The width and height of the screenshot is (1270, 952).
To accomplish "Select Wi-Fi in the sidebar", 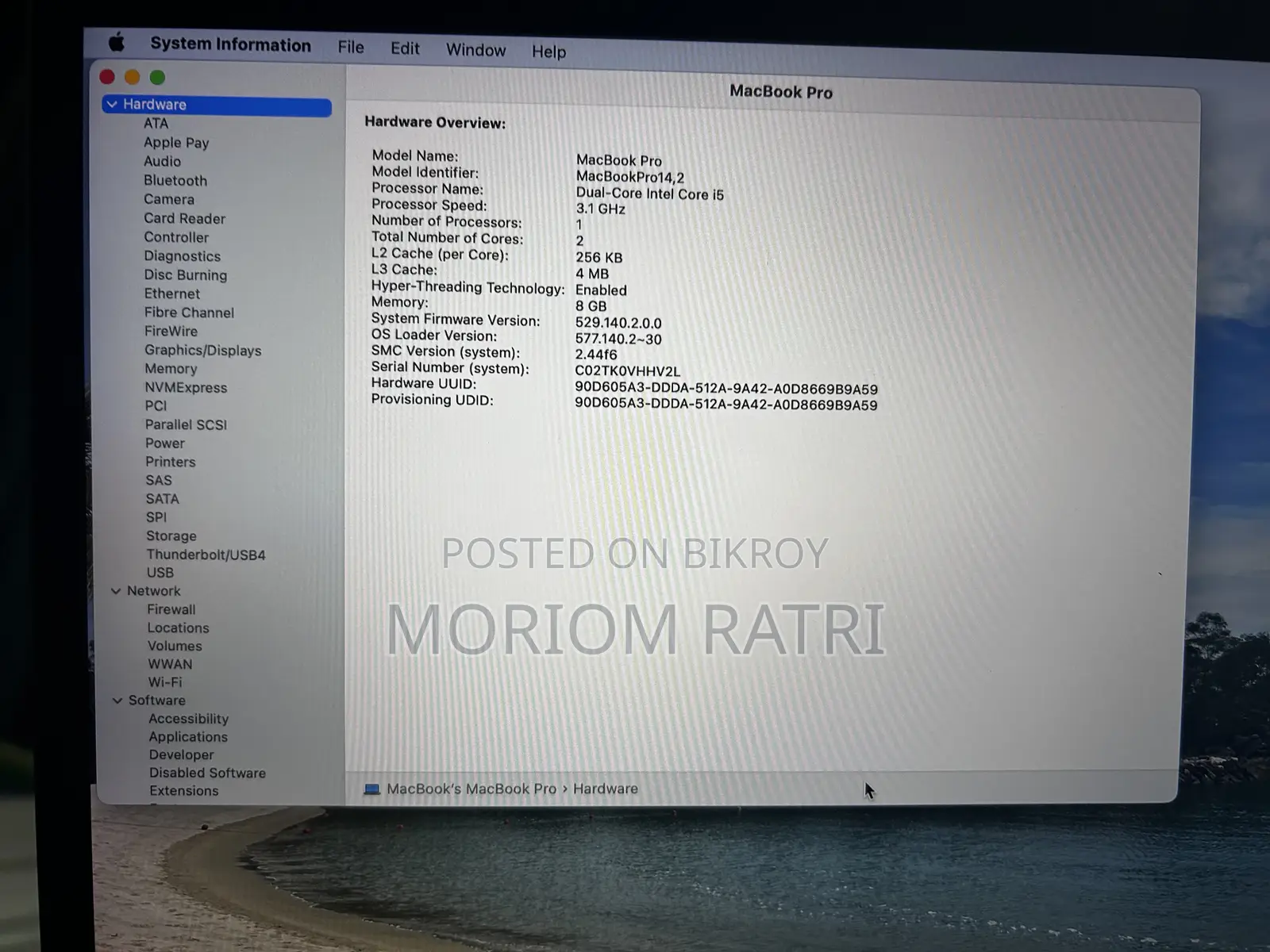I will (165, 682).
